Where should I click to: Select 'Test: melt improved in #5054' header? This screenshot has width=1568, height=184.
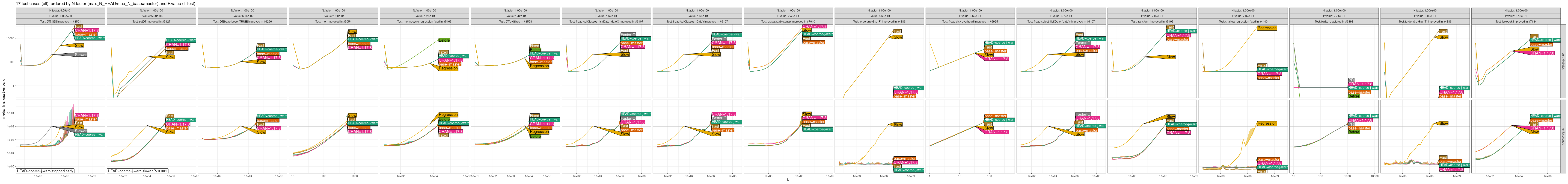click(334, 21)
